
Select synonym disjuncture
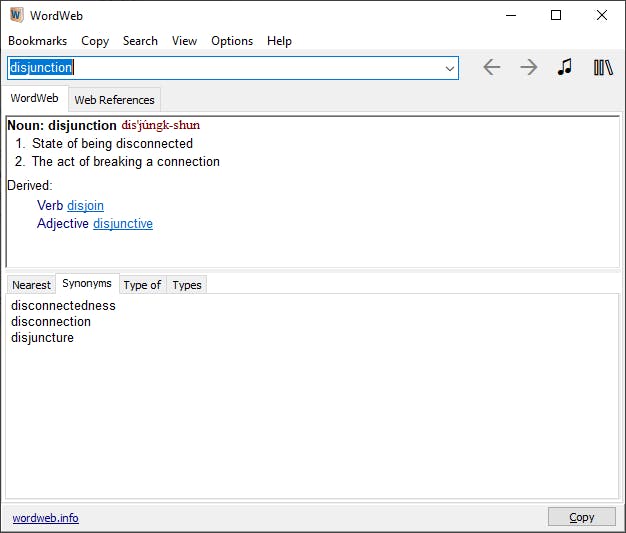pos(42,338)
